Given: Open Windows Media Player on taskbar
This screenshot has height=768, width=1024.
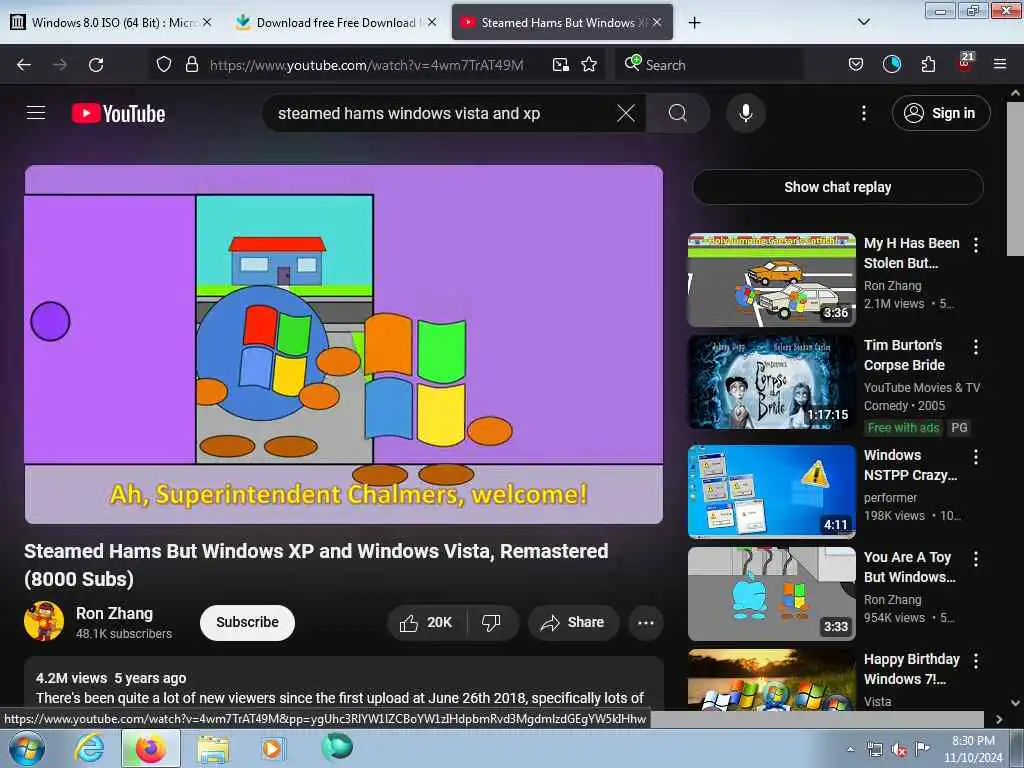Looking at the screenshot, I should (272, 748).
